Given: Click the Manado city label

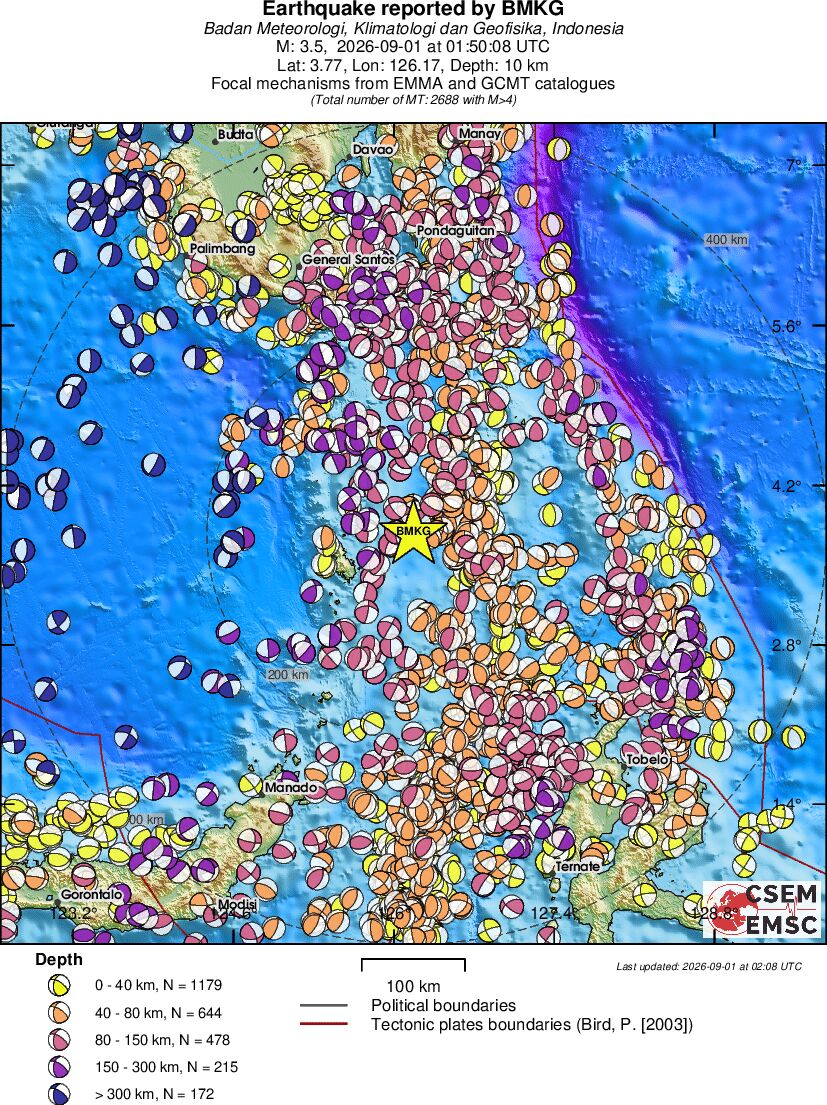Looking at the screenshot, I should (x=290, y=787).
